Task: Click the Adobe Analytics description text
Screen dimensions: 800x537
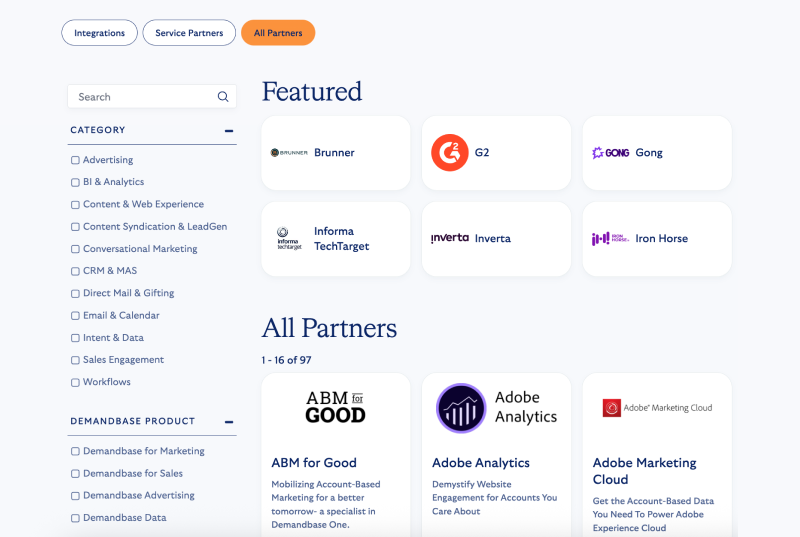Action: pos(494,497)
